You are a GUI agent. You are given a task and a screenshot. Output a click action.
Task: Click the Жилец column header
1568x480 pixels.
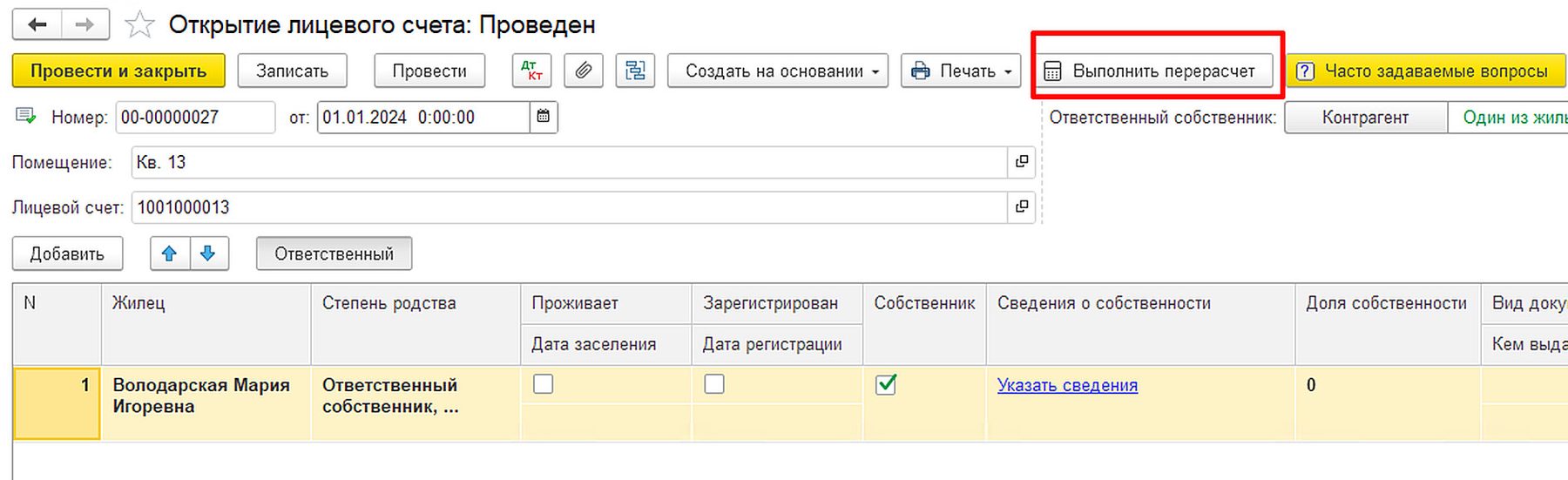pyautogui.click(x=206, y=323)
